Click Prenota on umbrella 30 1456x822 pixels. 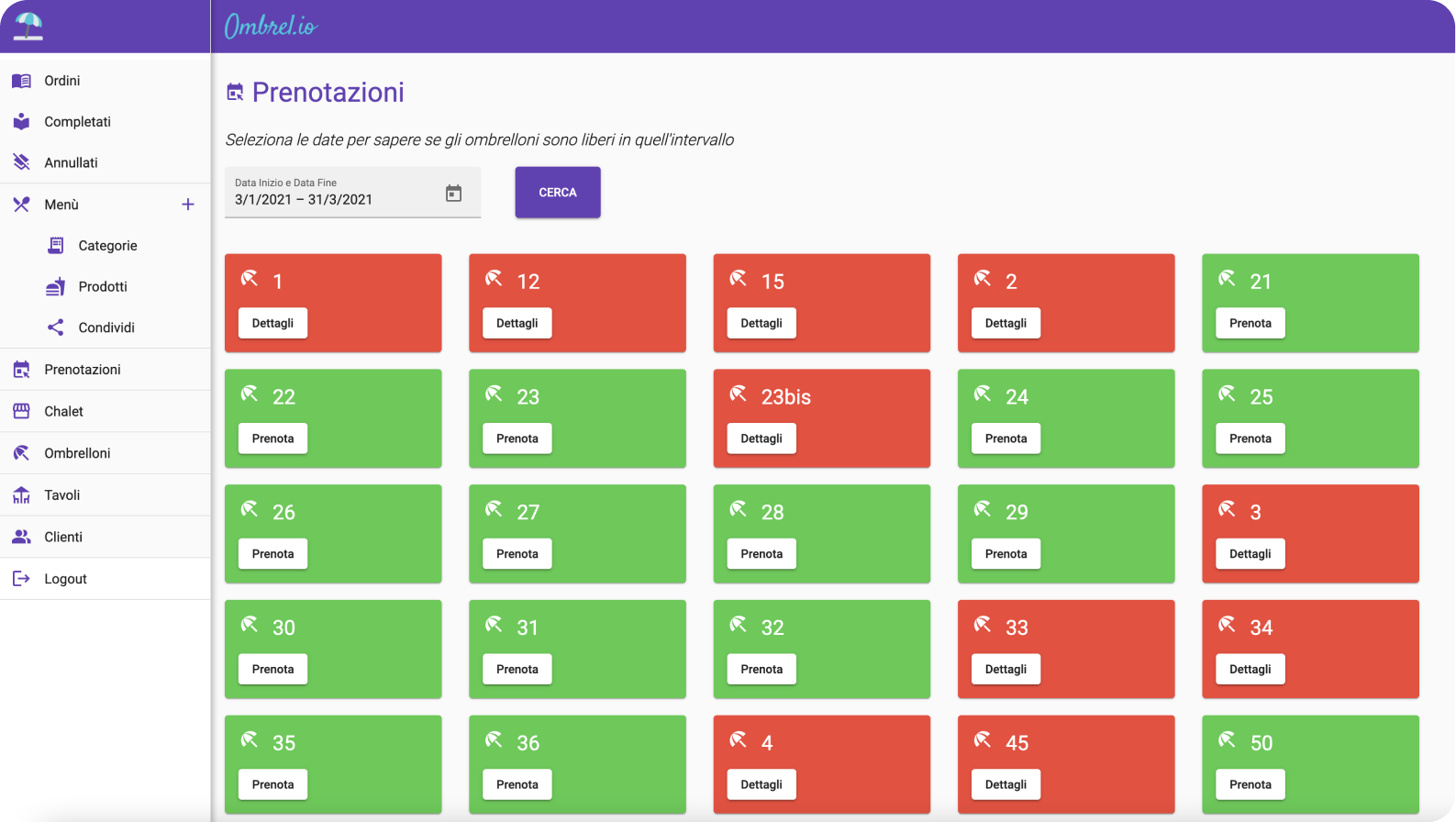click(x=272, y=670)
